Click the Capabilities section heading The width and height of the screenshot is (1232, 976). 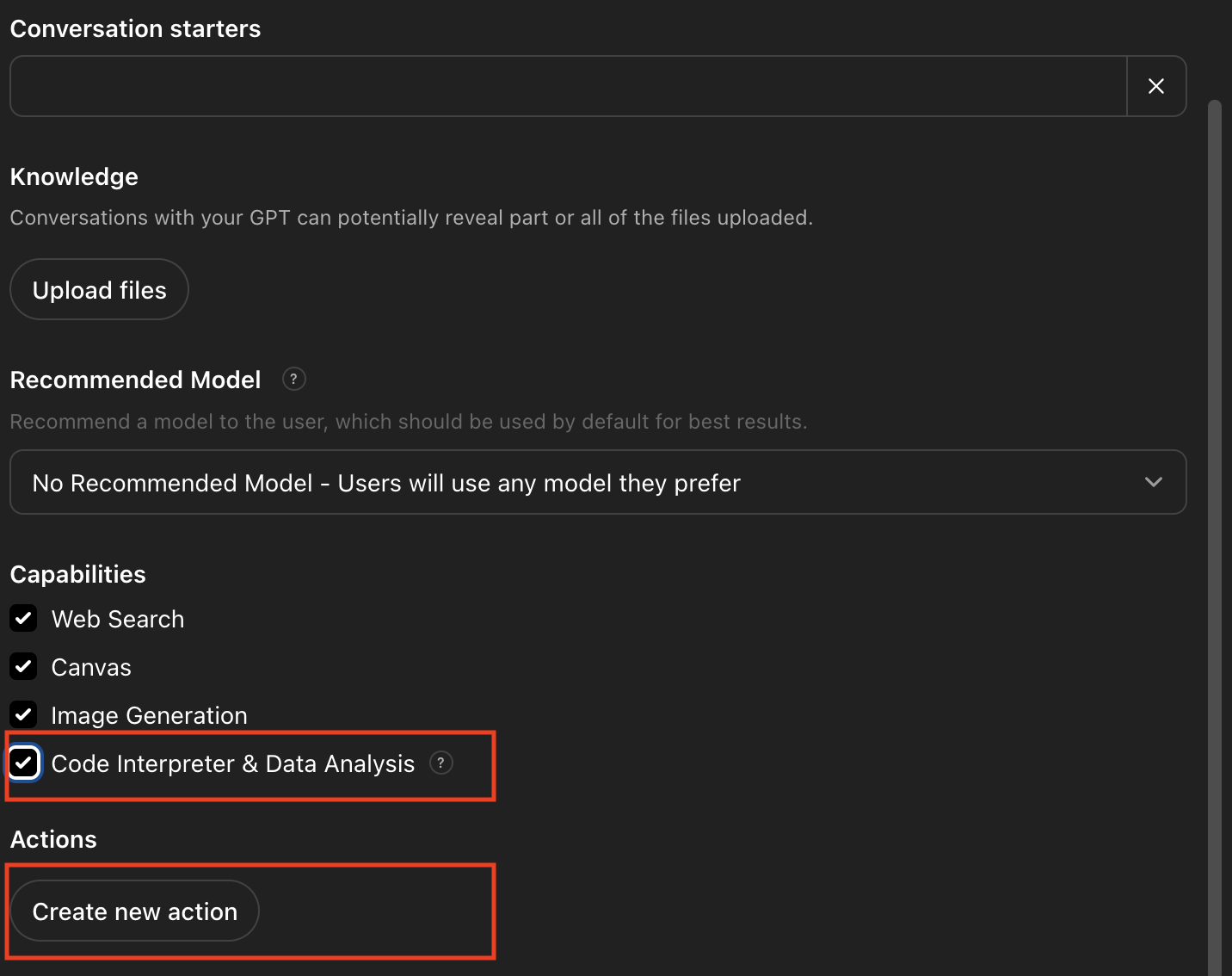point(77,574)
